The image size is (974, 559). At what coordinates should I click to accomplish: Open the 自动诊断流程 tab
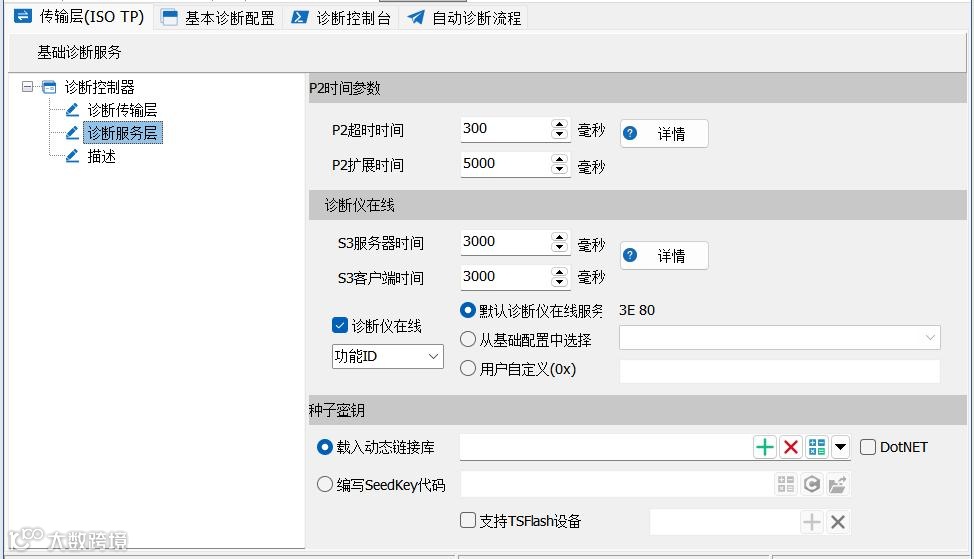click(464, 18)
